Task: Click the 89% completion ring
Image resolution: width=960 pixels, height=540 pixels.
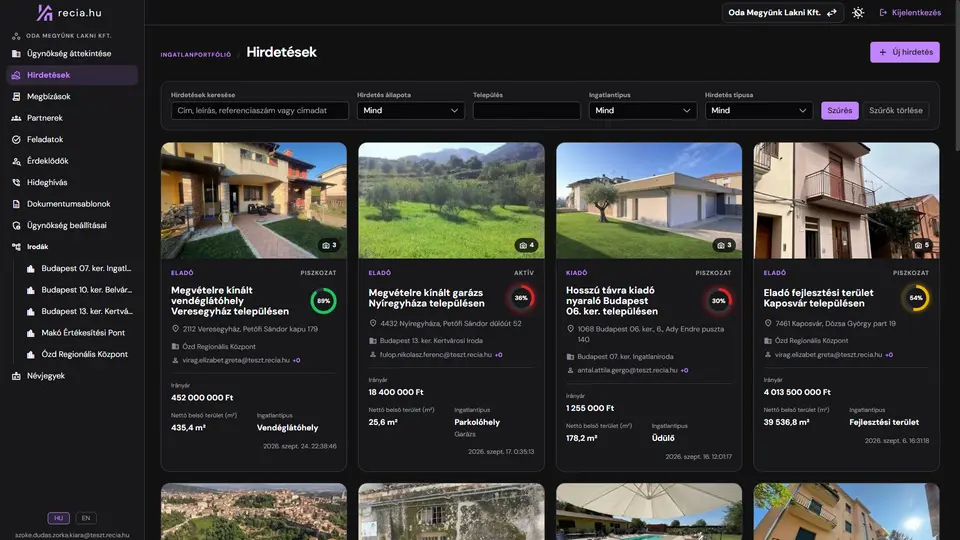Action: pyautogui.click(x=323, y=301)
